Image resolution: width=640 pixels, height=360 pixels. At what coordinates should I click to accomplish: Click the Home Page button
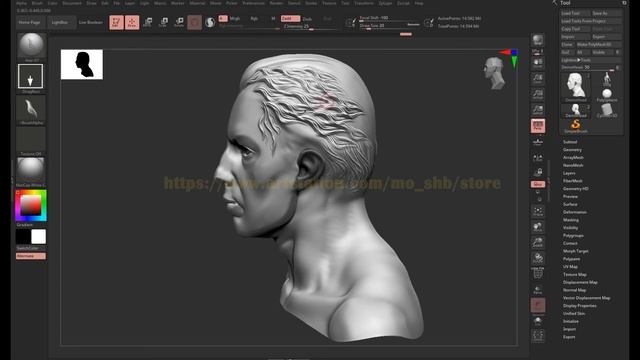tap(29, 22)
